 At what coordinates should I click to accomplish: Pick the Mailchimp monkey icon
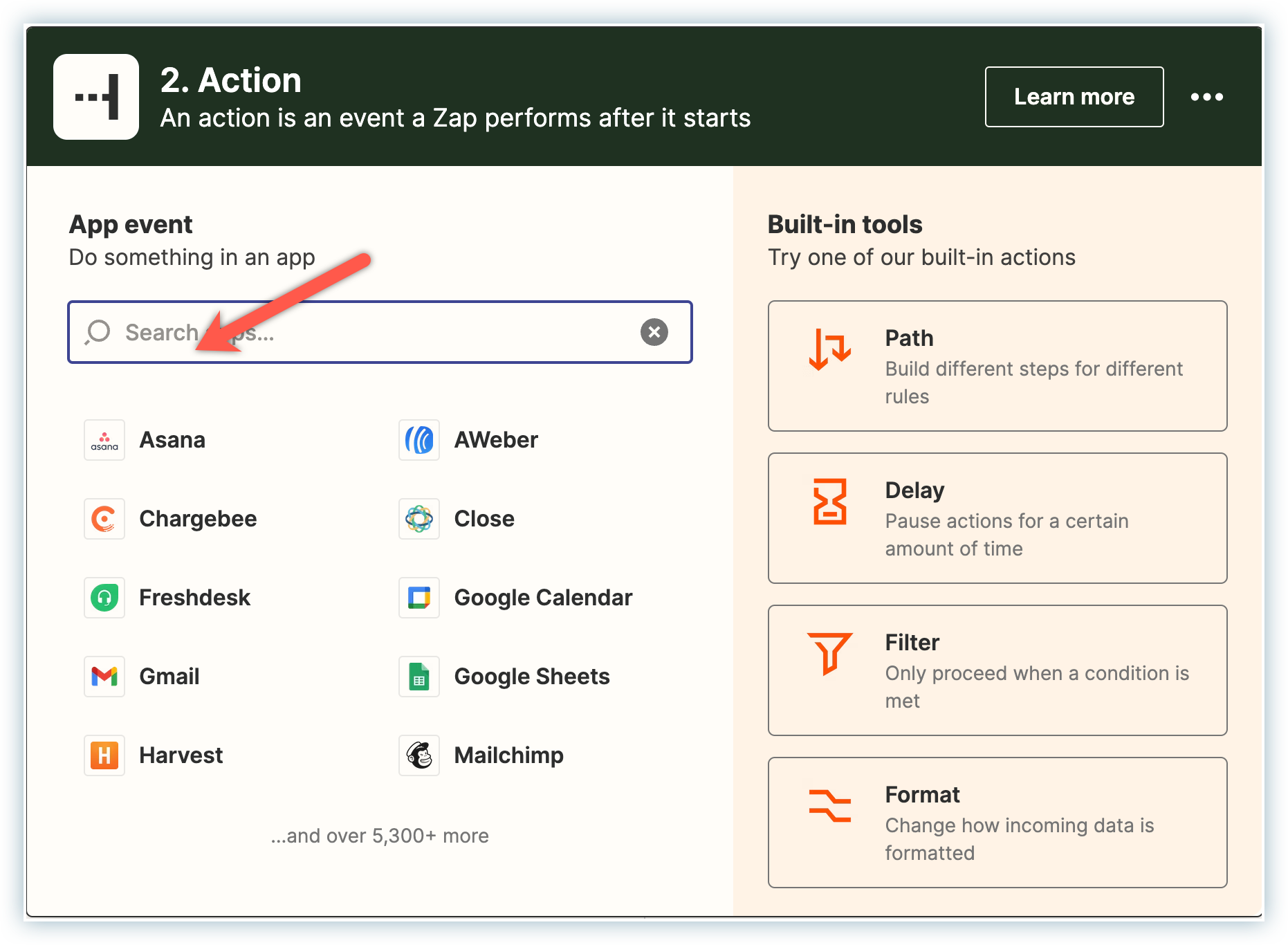pyautogui.click(x=419, y=755)
